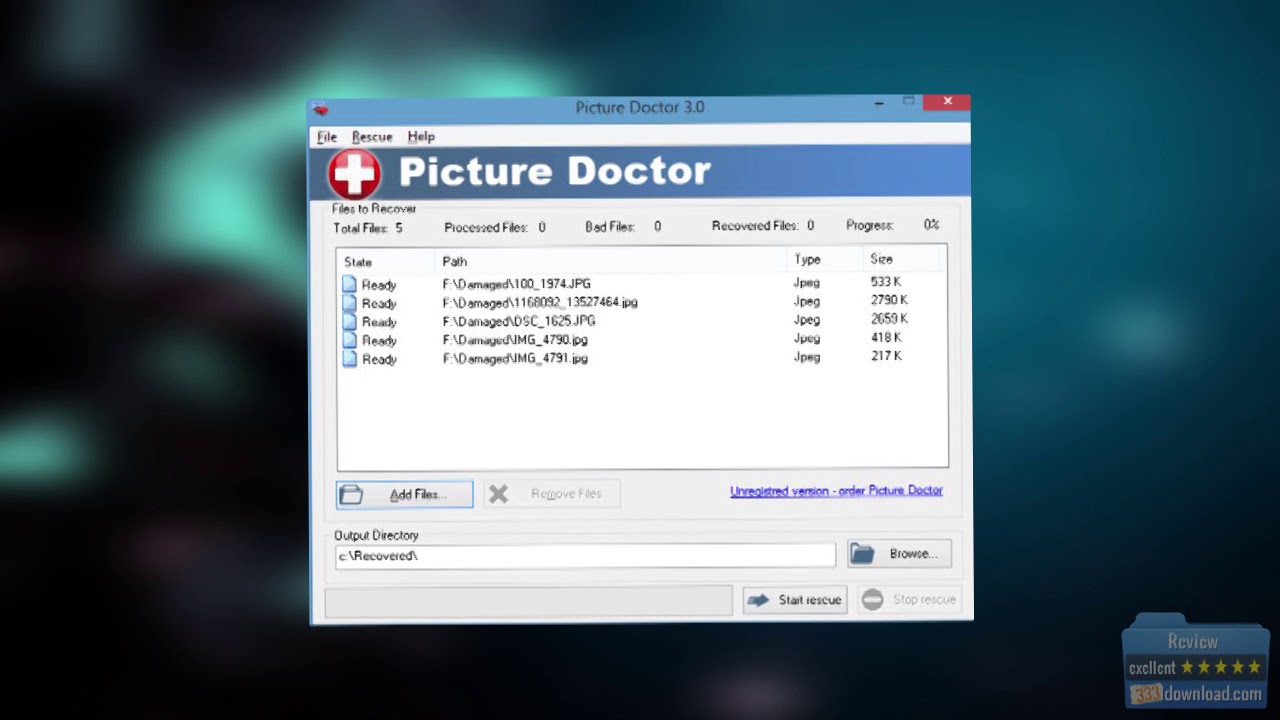Click the Progress percentage label
This screenshot has width=1280, height=720.
point(892,225)
